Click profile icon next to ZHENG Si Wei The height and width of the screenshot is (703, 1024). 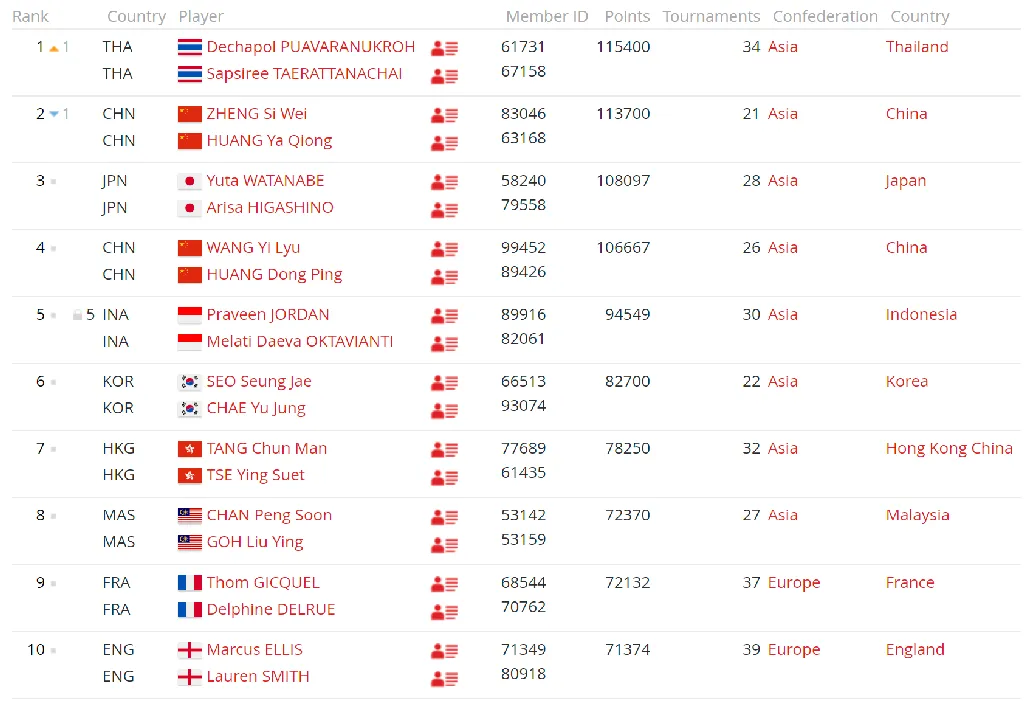pyautogui.click(x=444, y=115)
